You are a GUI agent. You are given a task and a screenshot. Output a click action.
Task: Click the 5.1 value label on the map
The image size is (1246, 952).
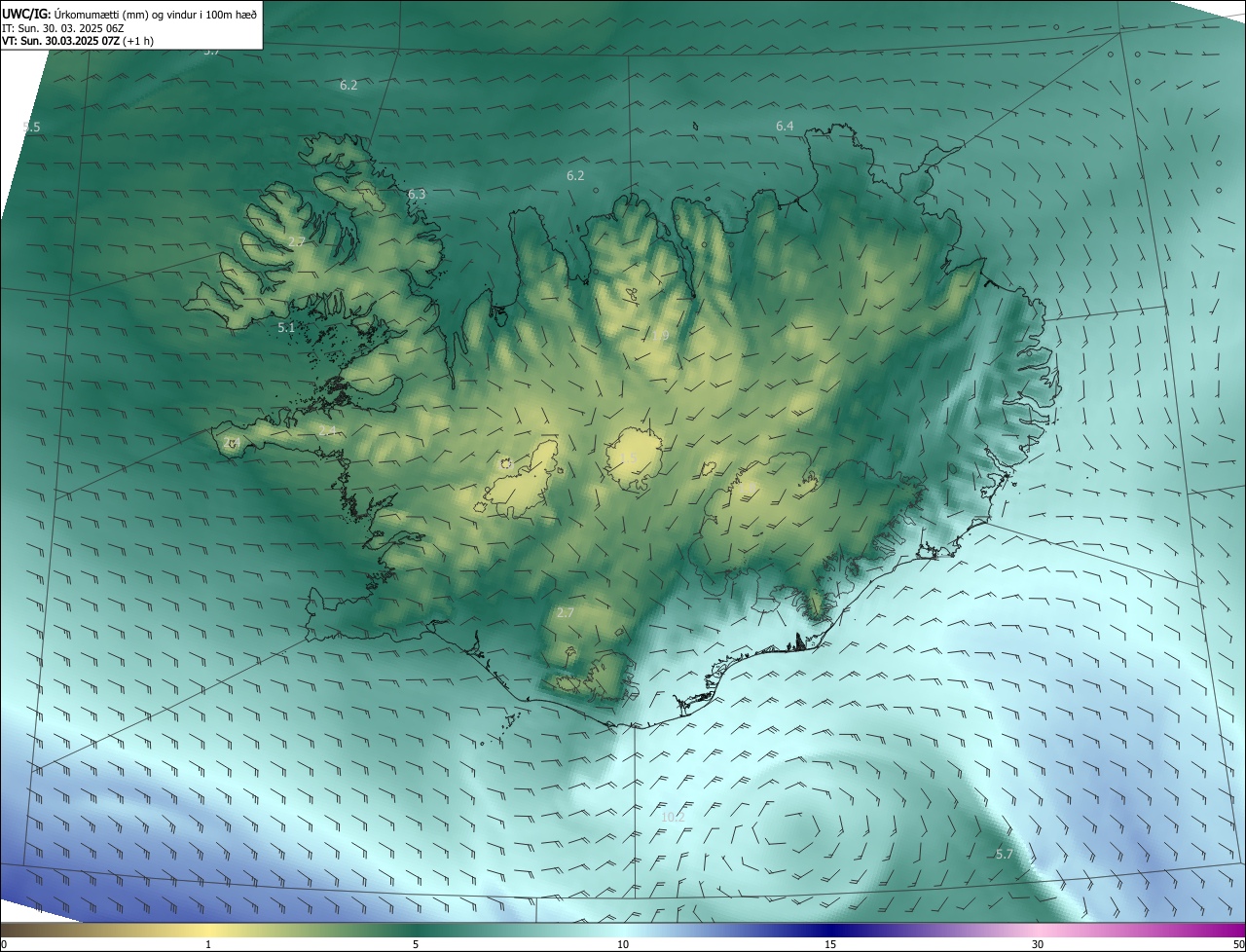point(286,328)
